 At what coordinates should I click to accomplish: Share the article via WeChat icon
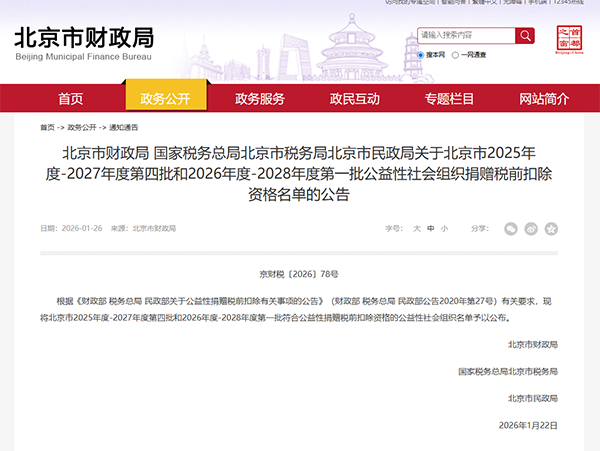click(x=512, y=229)
